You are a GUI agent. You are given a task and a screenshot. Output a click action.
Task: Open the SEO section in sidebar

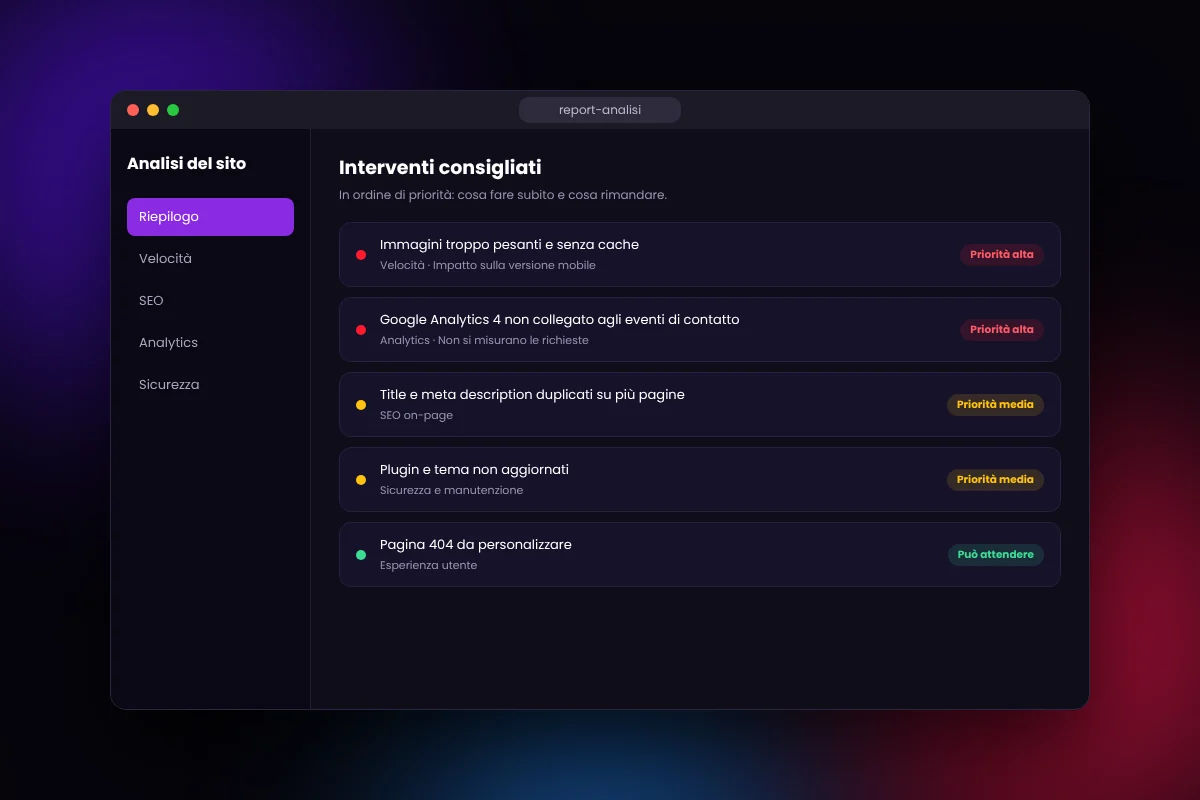coord(210,301)
